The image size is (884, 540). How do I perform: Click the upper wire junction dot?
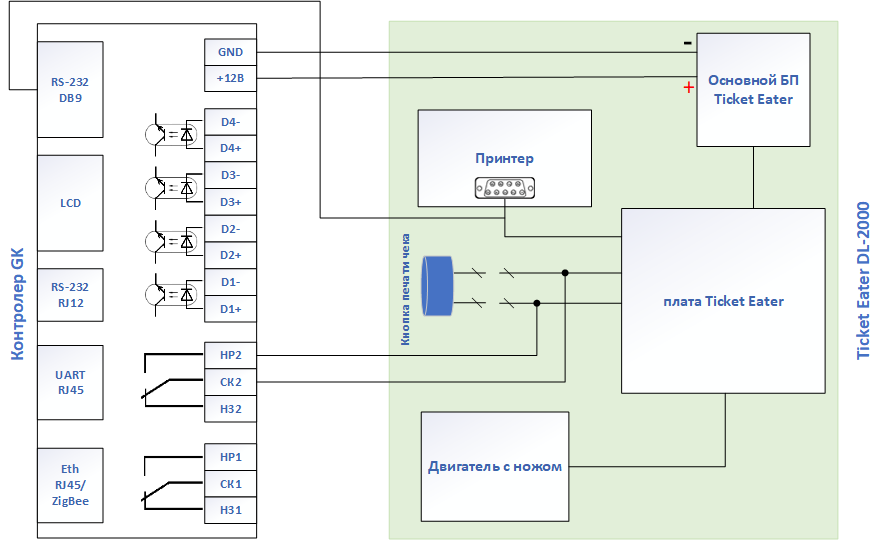565,273
